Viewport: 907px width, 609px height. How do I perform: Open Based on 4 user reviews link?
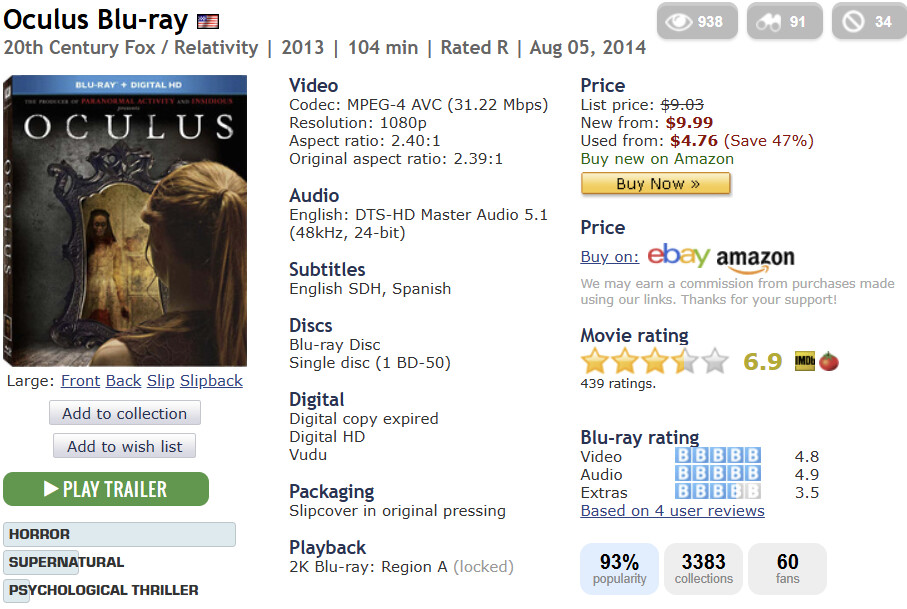[672, 511]
